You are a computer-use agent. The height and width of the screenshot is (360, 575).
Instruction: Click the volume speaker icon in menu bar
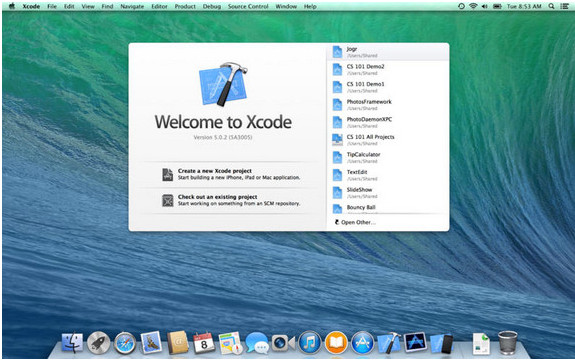[485, 6]
